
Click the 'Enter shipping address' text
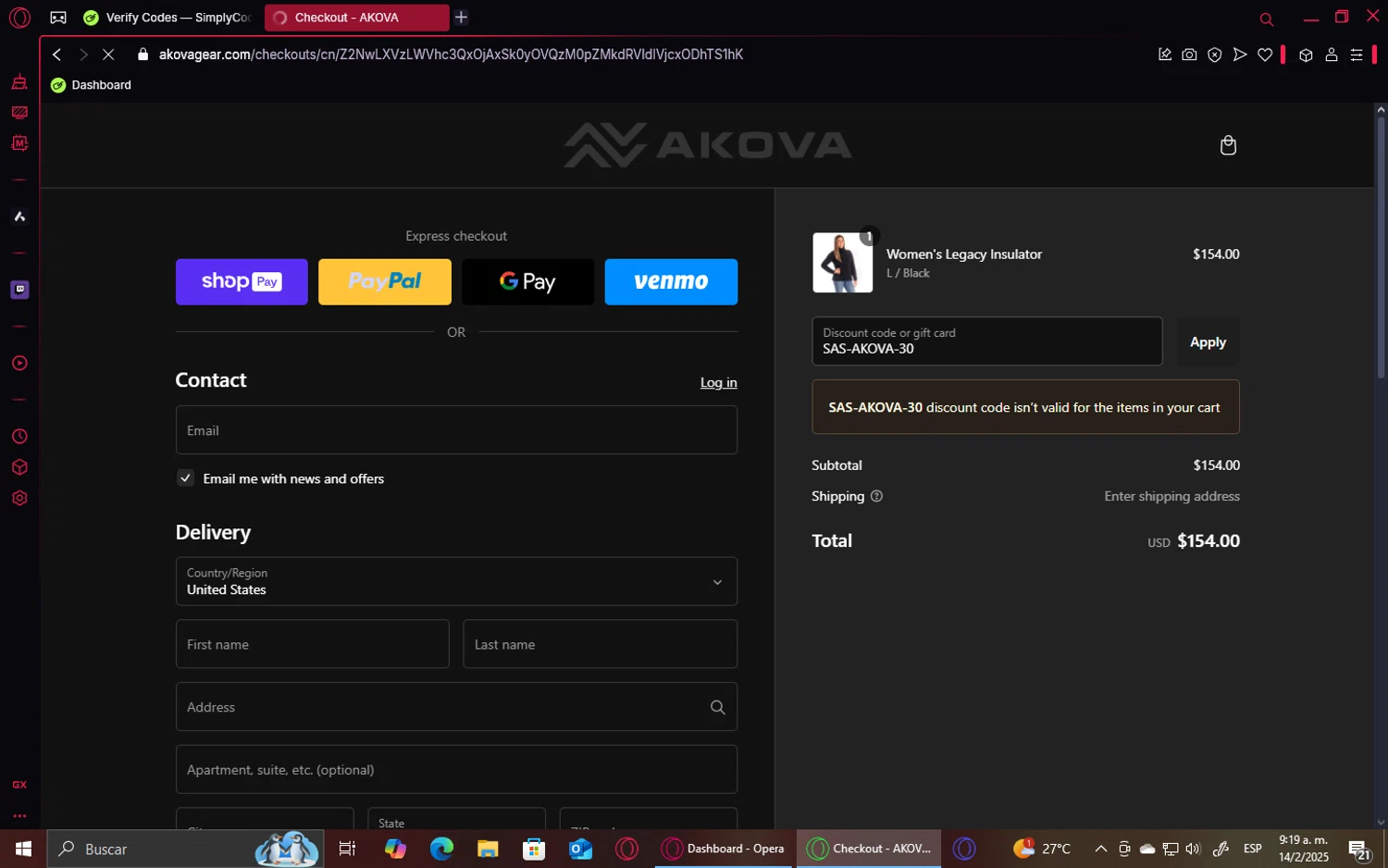pos(1171,496)
